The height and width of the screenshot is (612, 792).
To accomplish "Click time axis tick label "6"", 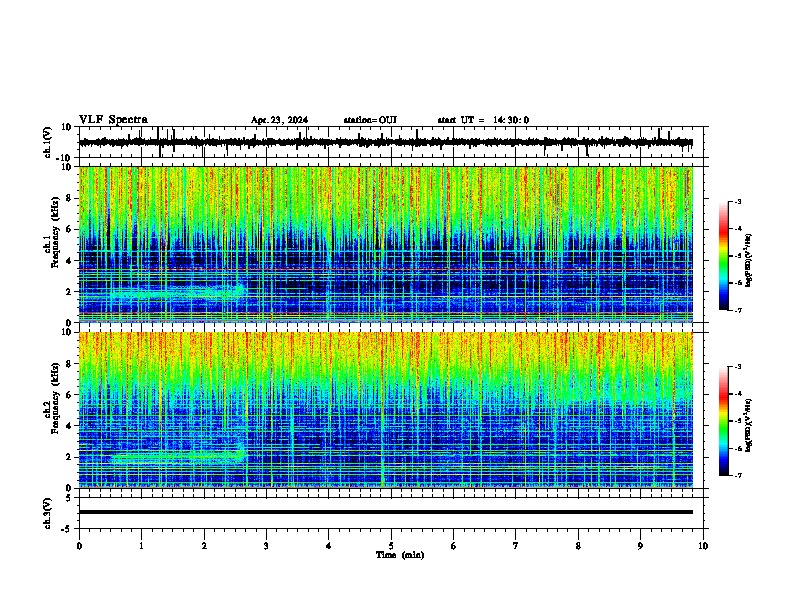I will click(x=454, y=546).
